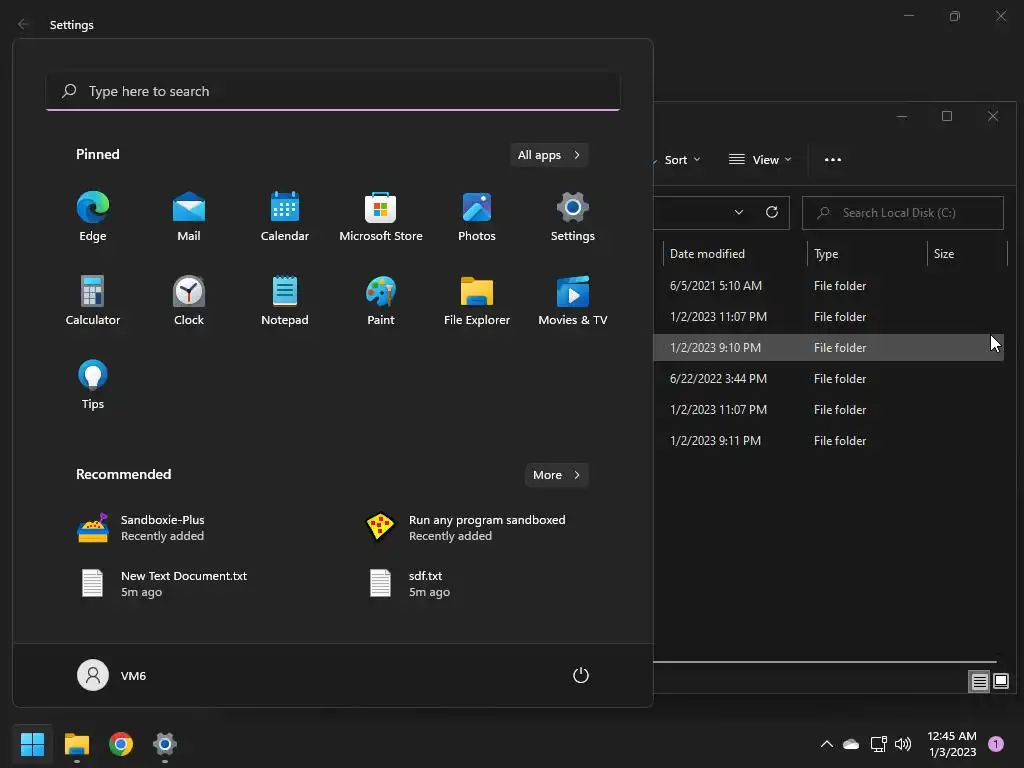This screenshot has height=768, width=1024.
Task: Launch Microsoft Store from pinned apps
Action: pyautogui.click(x=381, y=217)
